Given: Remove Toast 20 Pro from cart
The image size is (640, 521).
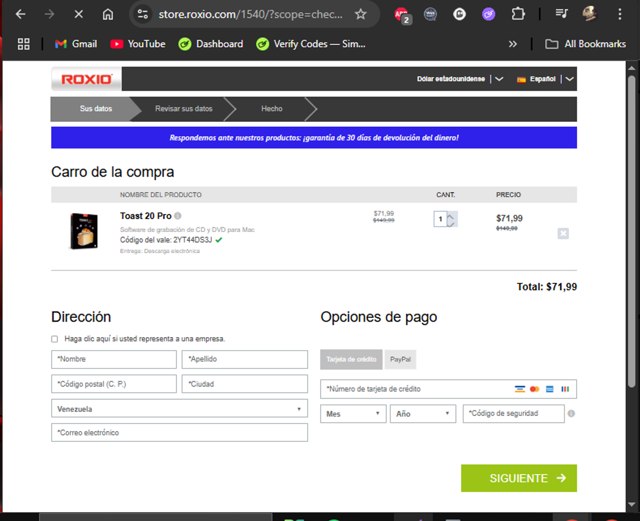Looking at the screenshot, I should pyautogui.click(x=563, y=234).
